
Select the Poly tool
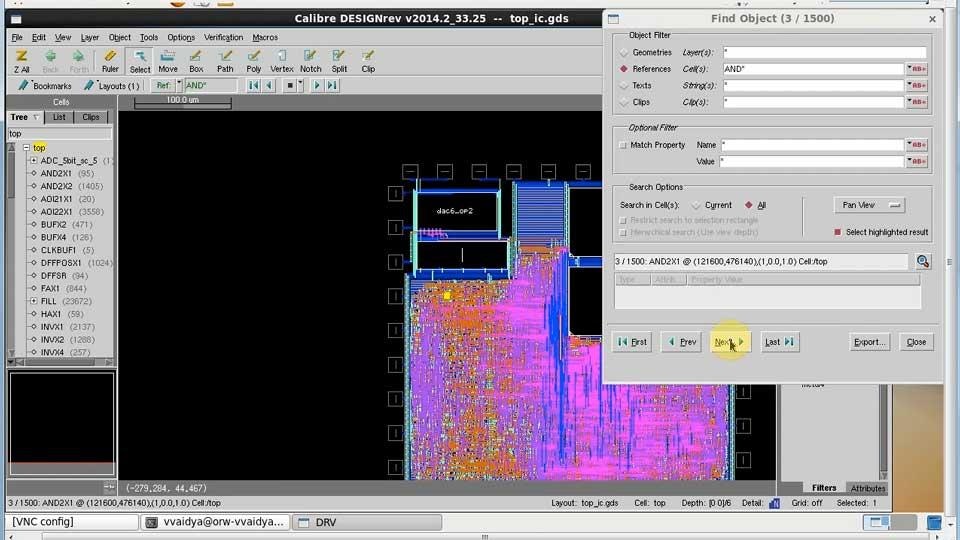pyautogui.click(x=253, y=61)
